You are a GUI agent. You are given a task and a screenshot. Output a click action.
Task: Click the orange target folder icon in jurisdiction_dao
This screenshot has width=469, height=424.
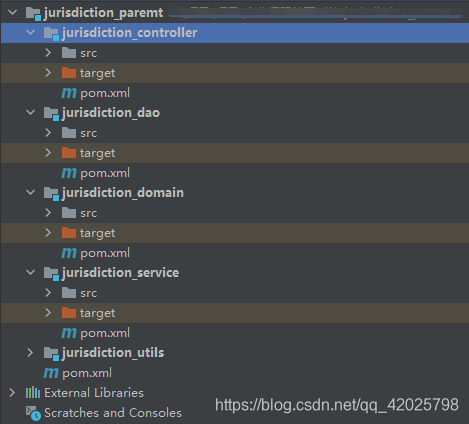click(69, 153)
